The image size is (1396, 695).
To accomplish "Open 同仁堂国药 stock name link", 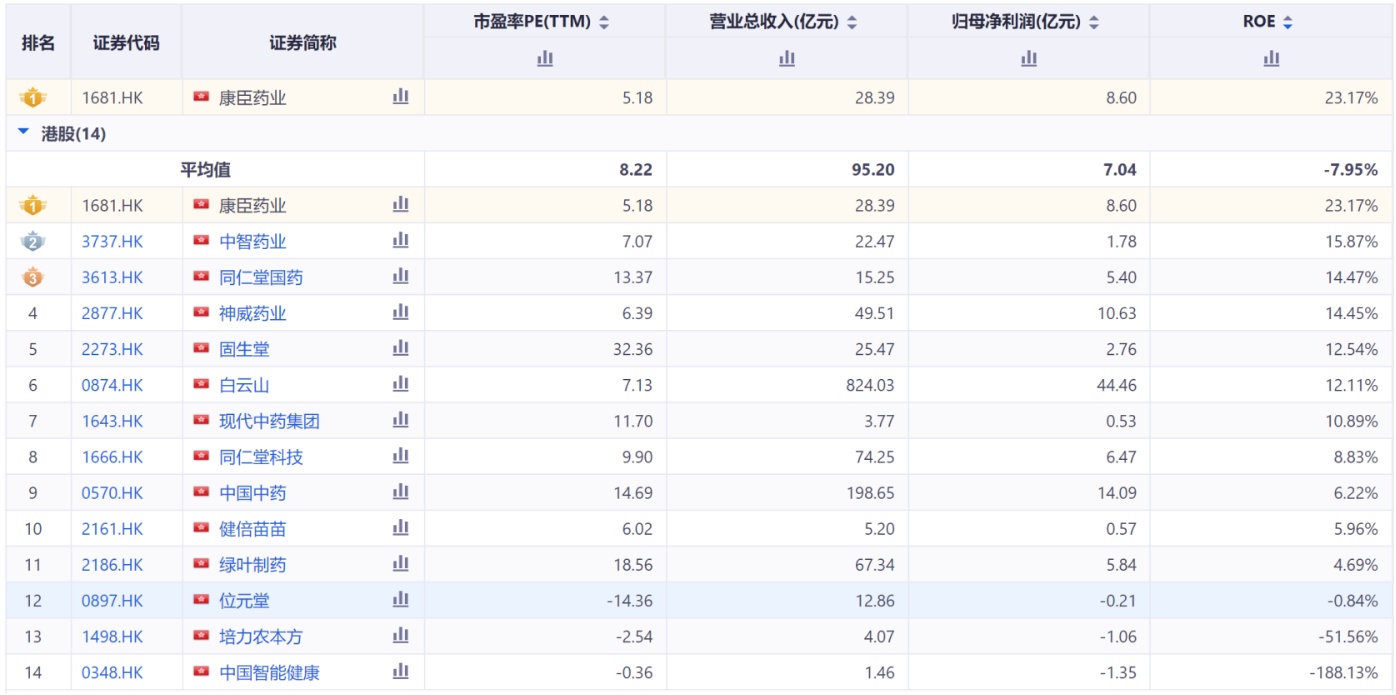I will click(260, 277).
